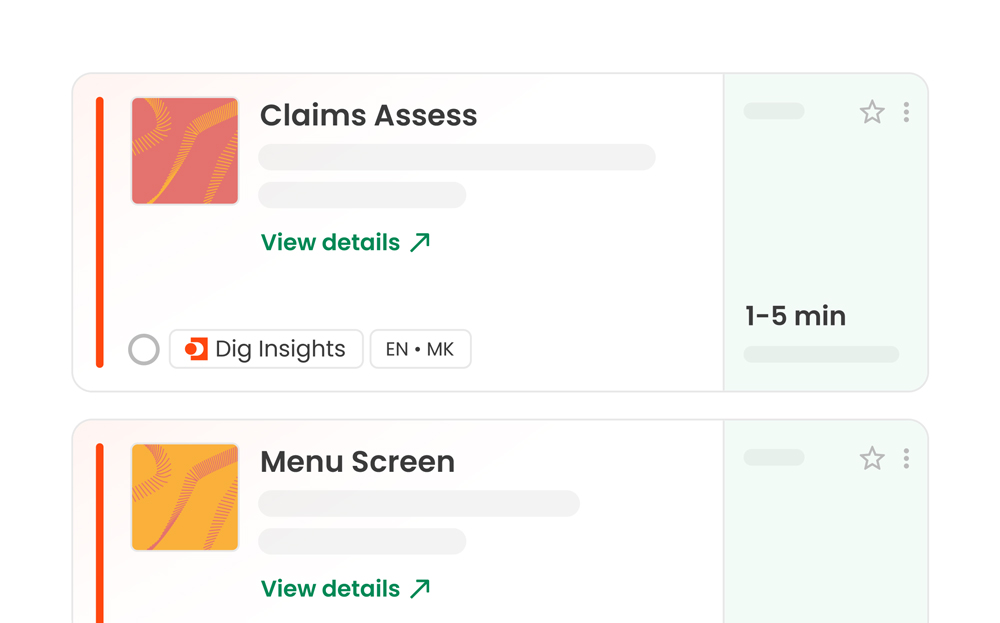Click the orange accent bar on Claims Assess card
Image resolution: width=1000 pixels, height=623 pixels.
pyautogui.click(x=100, y=232)
